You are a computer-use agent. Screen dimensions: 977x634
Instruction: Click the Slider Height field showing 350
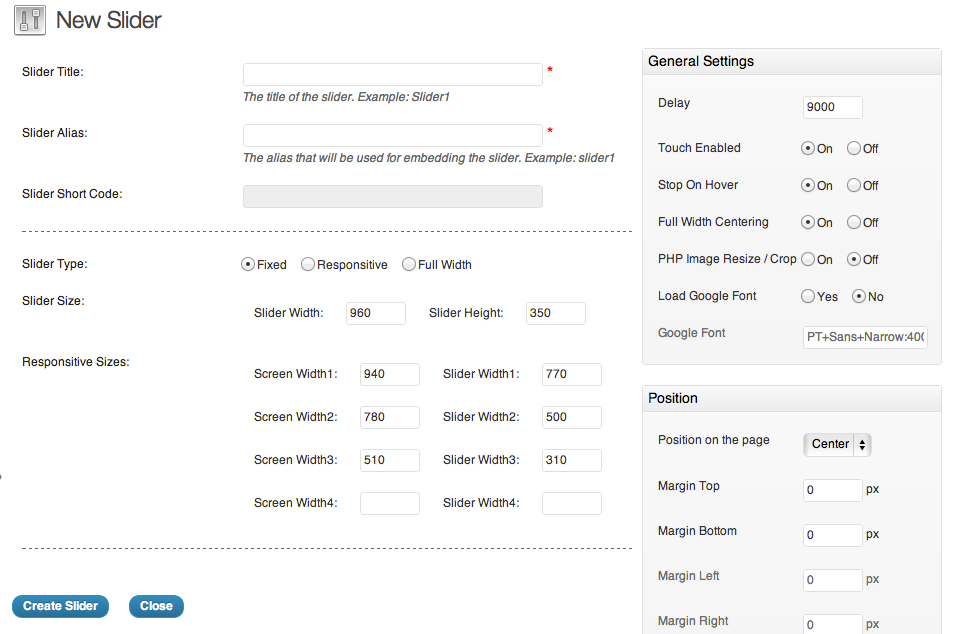[x=556, y=313]
